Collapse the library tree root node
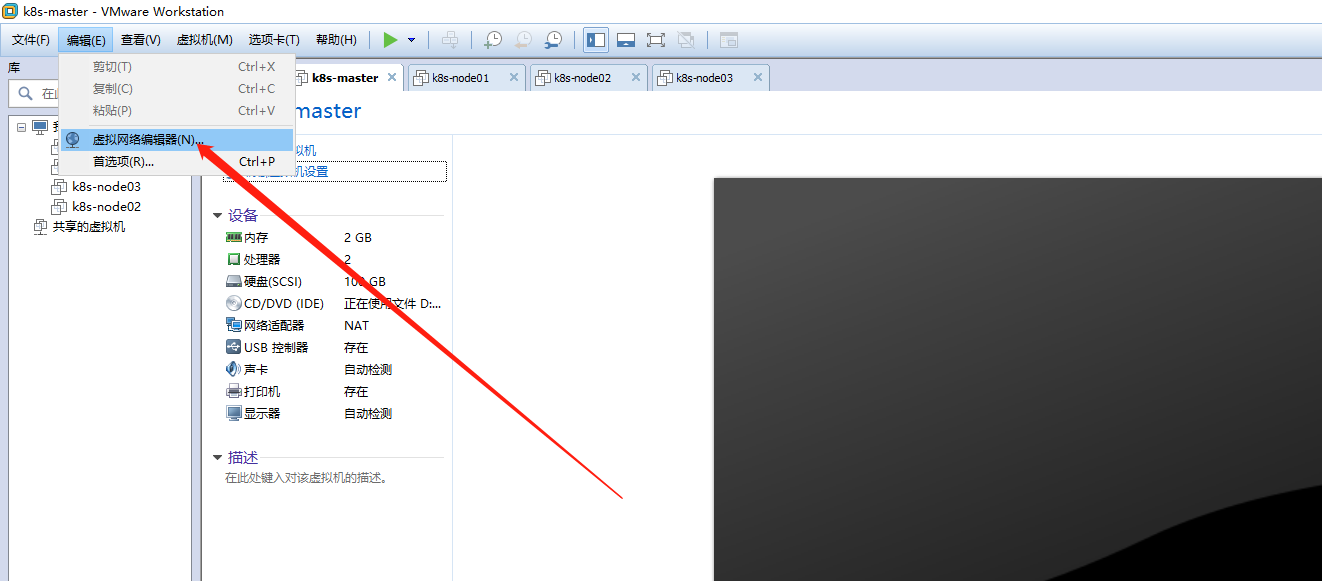This screenshot has height=581, width=1322. [21, 127]
